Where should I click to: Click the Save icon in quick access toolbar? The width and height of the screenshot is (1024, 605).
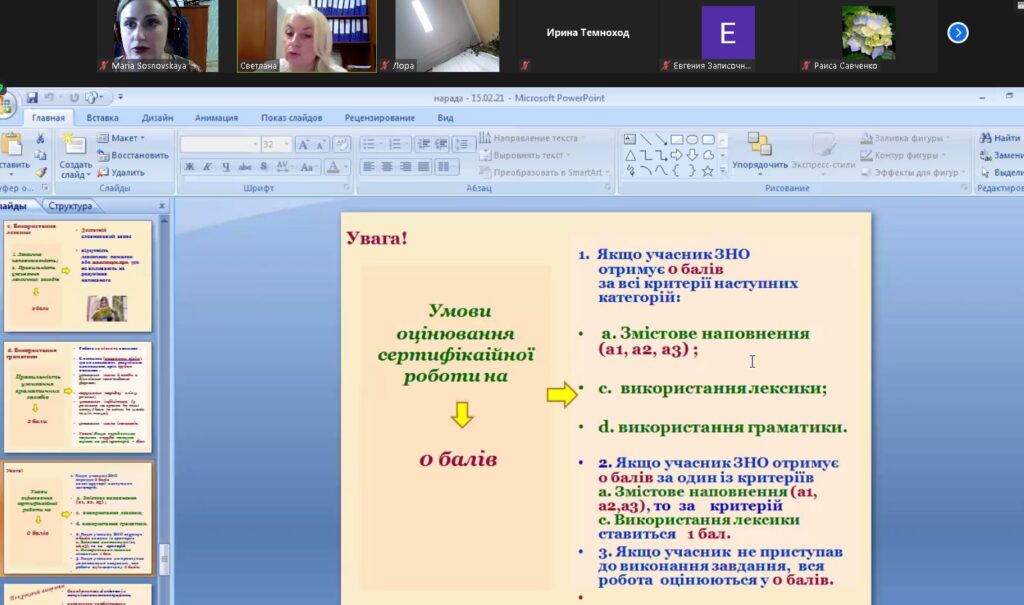(31, 97)
